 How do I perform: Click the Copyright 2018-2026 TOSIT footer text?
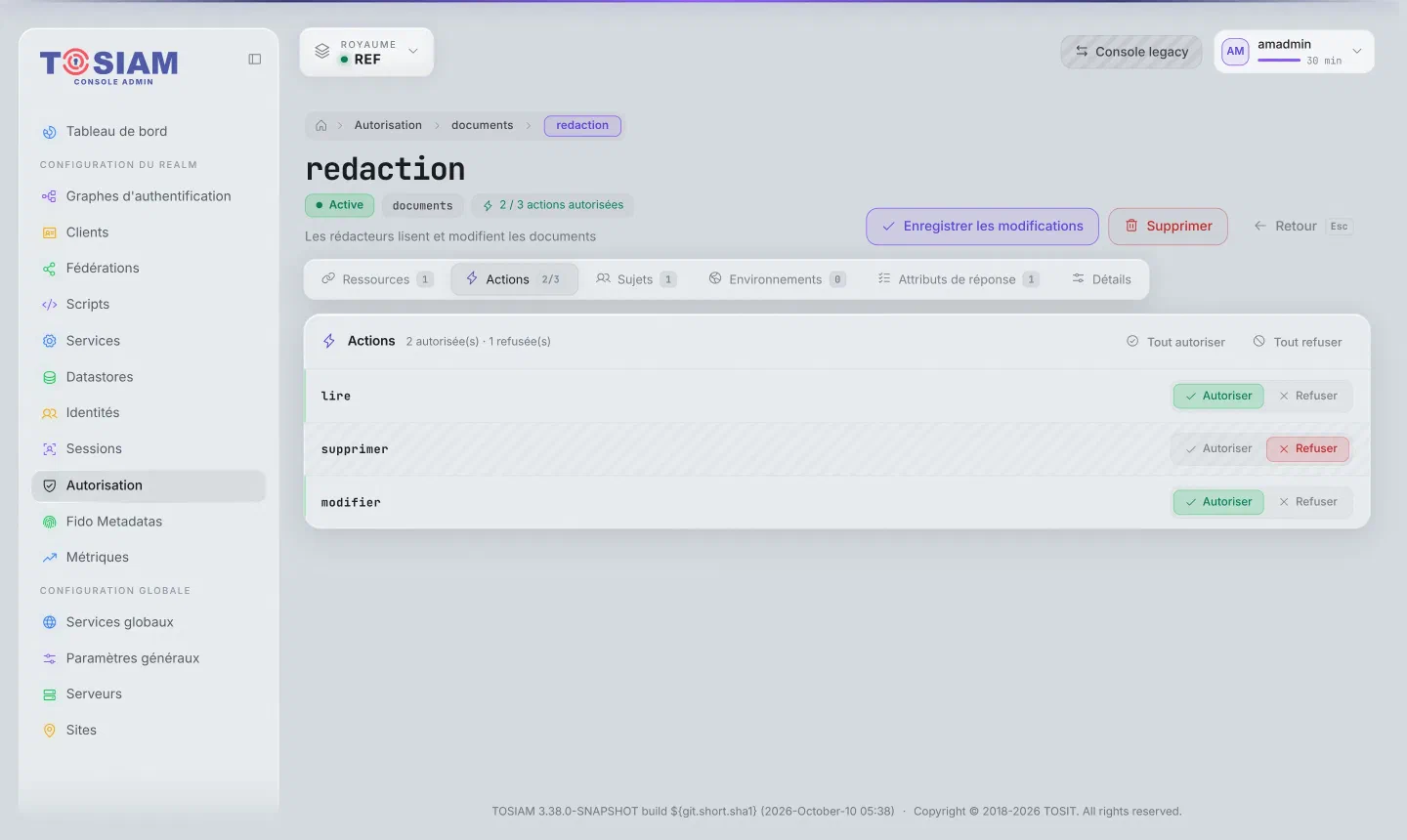[x=1047, y=812]
